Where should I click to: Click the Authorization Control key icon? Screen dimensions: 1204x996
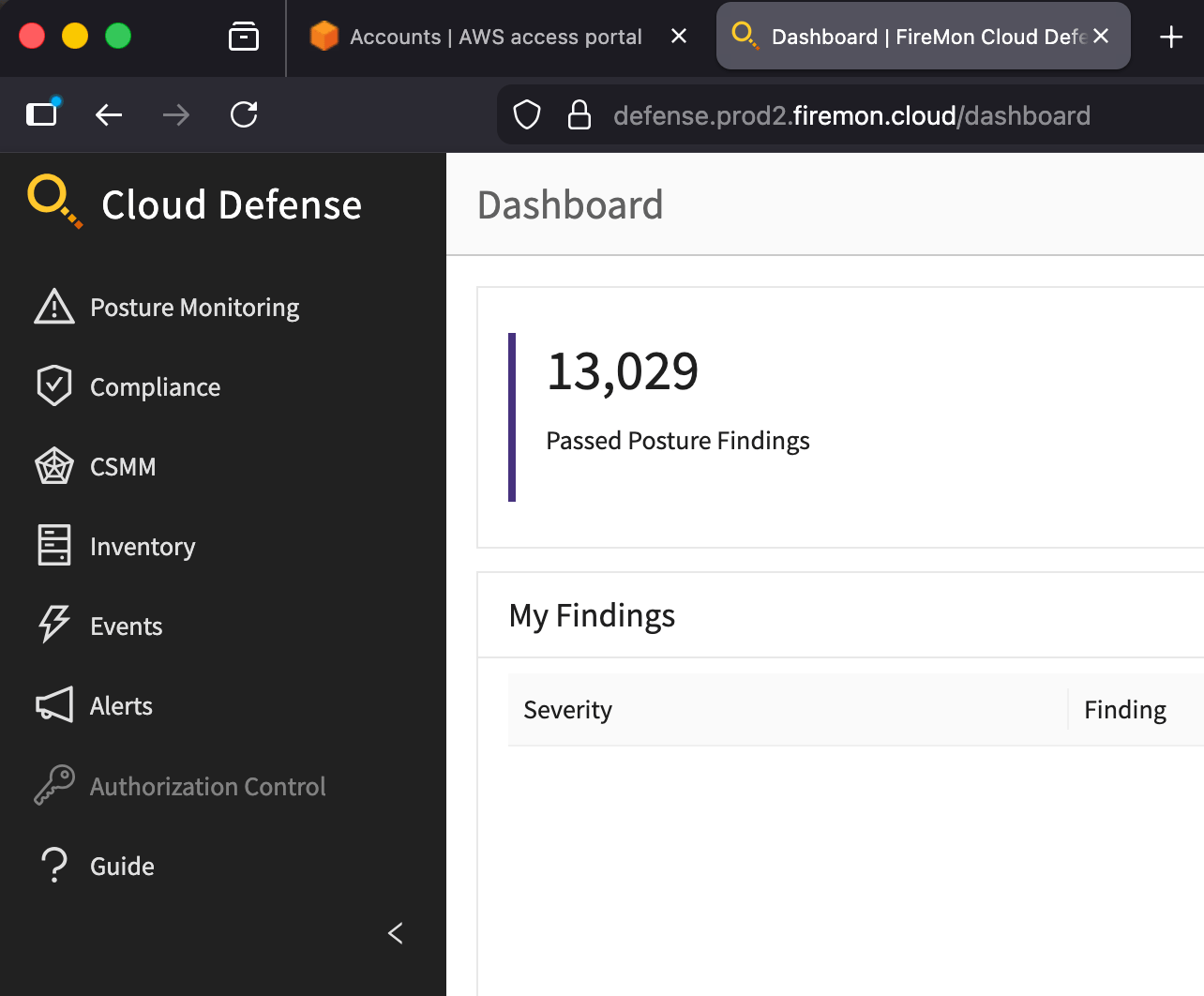(x=54, y=786)
